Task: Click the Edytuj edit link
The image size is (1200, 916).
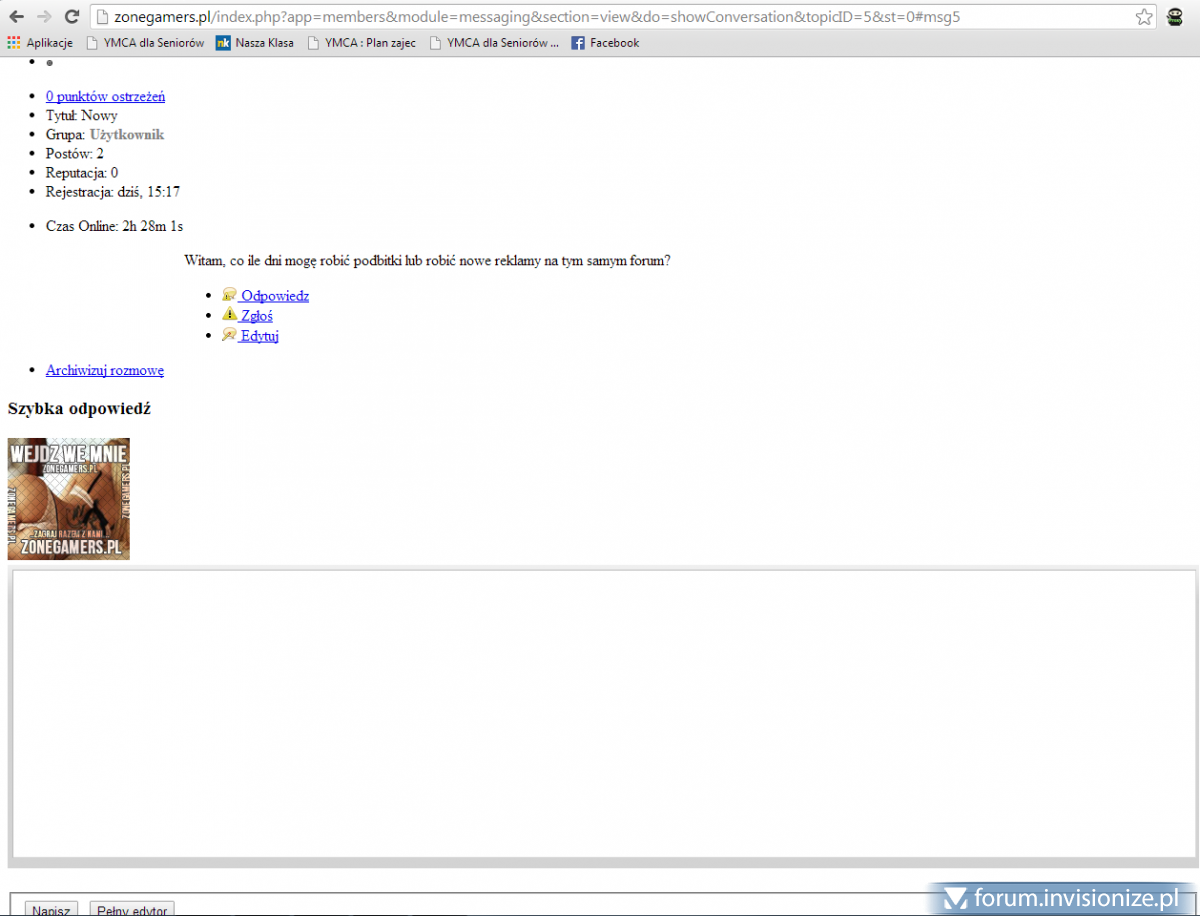Action: pyautogui.click(x=259, y=336)
